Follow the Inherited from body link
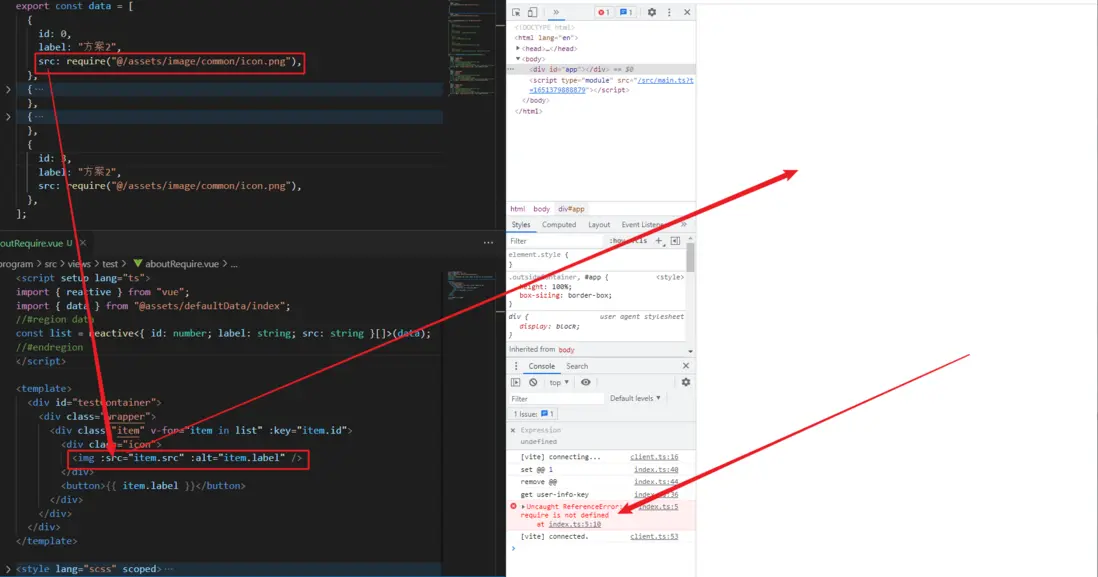This screenshot has height=577, width=1098. (566, 349)
